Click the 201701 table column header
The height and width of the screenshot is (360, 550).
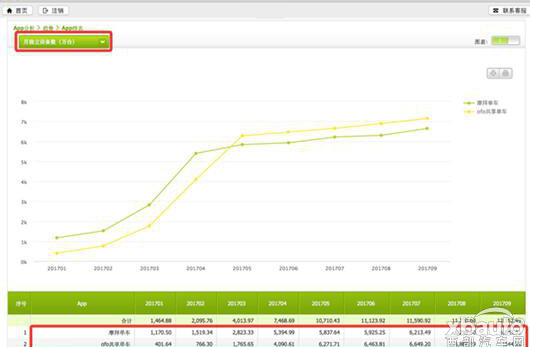pyautogui.click(x=154, y=303)
